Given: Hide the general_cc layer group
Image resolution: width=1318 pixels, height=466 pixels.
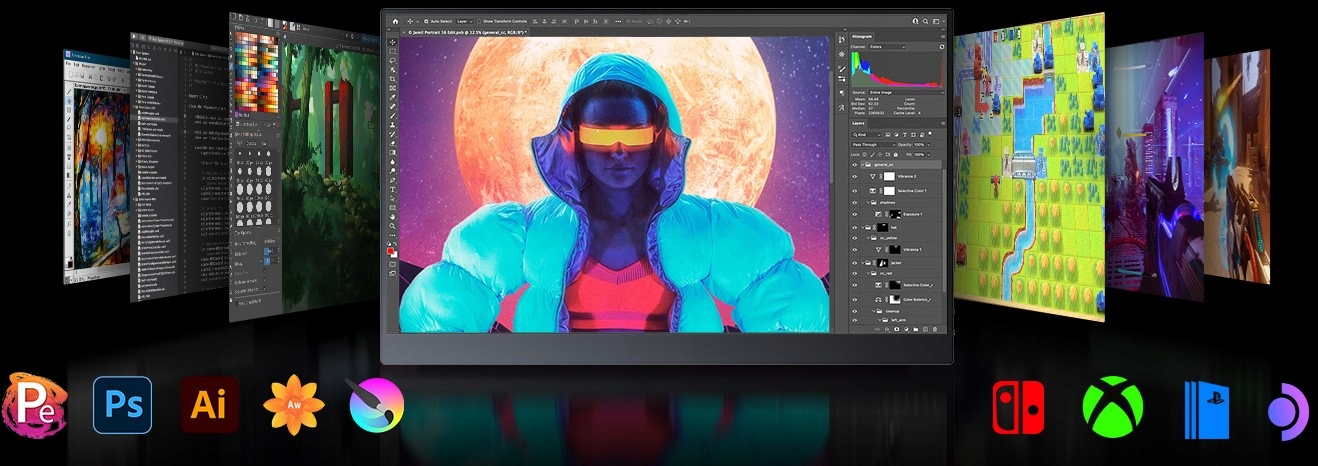Looking at the screenshot, I should pyautogui.click(x=855, y=165).
